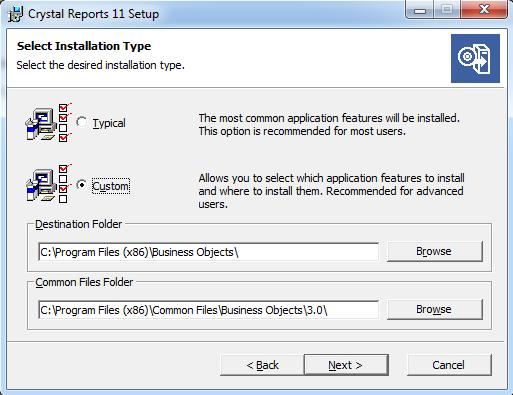Browse for the Destination Folder
Image resolution: width=513 pixels, height=395 pixels.
point(435,251)
